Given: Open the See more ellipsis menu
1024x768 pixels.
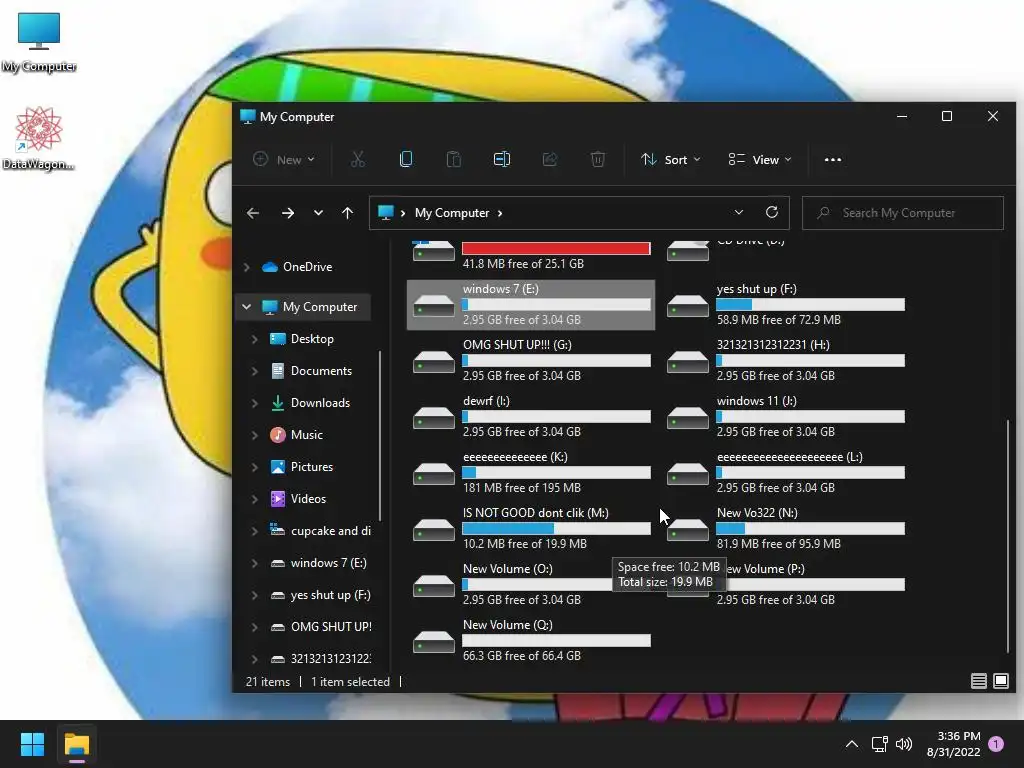Looking at the screenshot, I should [x=833, y=159].
